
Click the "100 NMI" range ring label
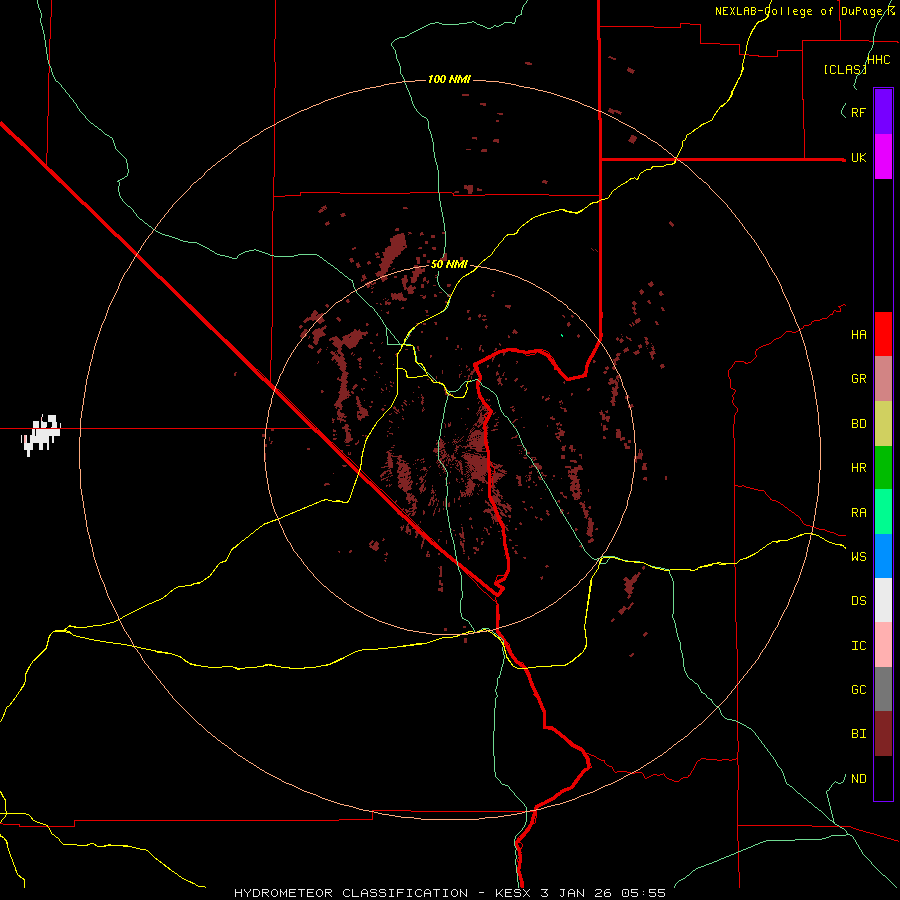pos(449,79)
